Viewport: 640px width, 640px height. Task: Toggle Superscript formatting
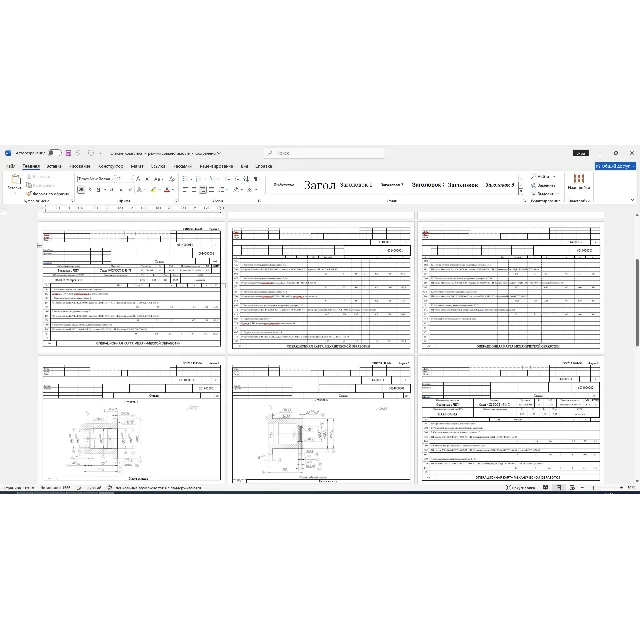tap(130, 190)
